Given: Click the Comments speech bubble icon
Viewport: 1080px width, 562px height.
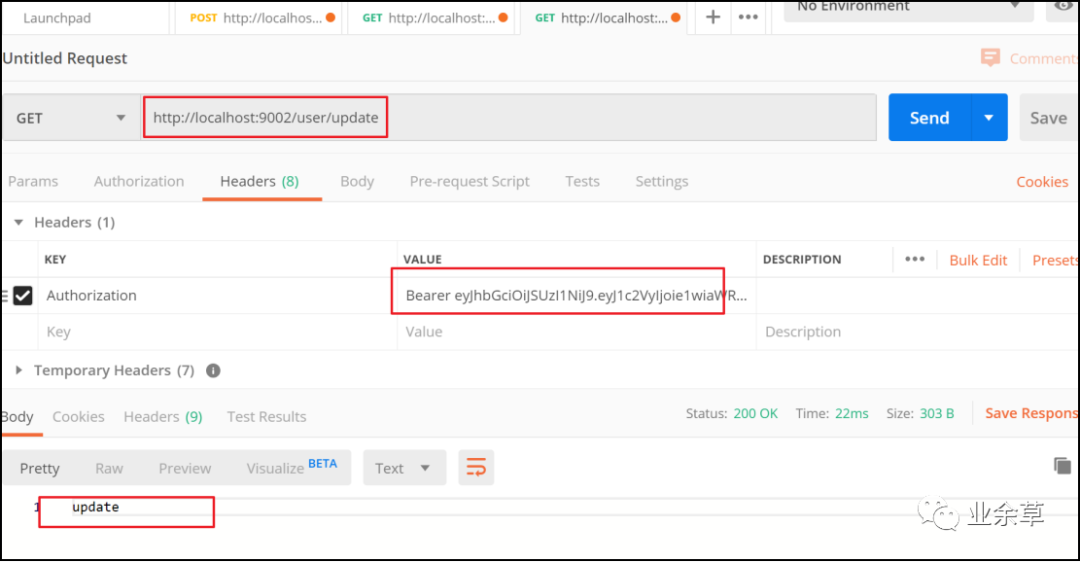Looking at the screenshot, I should click(990, 58).
